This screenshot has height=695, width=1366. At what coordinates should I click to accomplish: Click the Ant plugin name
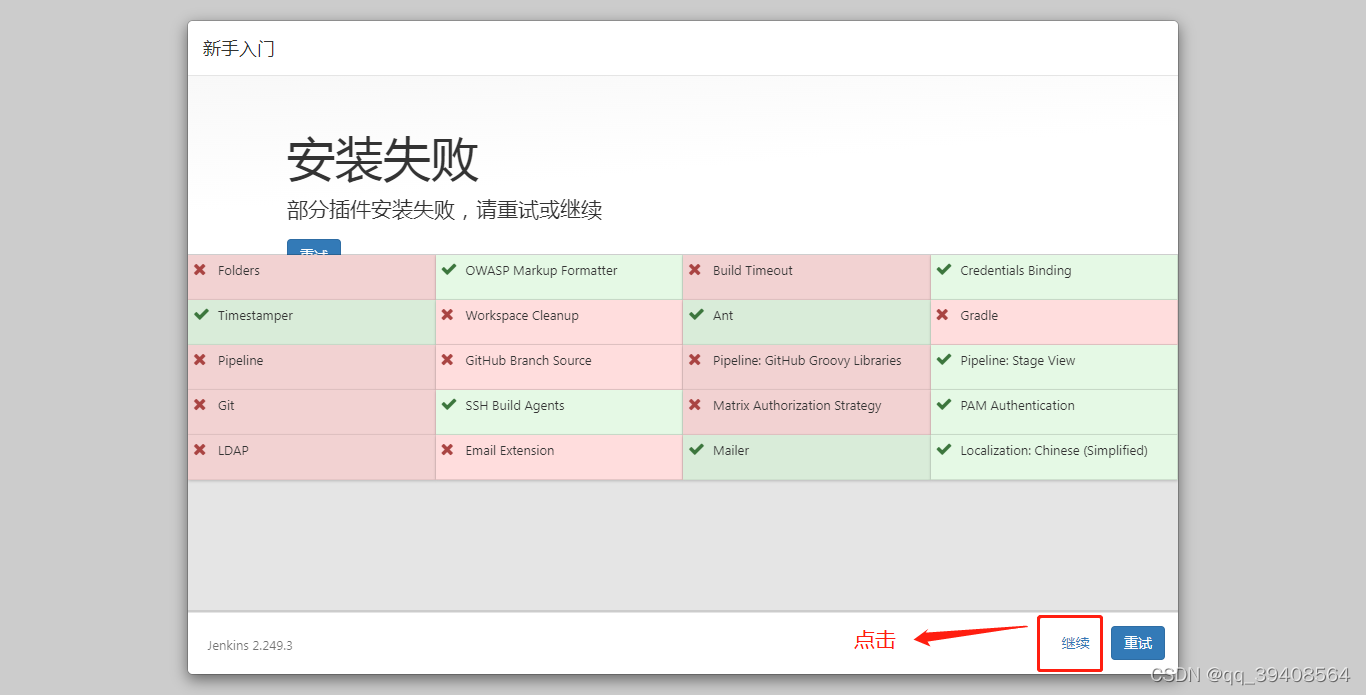723,316
